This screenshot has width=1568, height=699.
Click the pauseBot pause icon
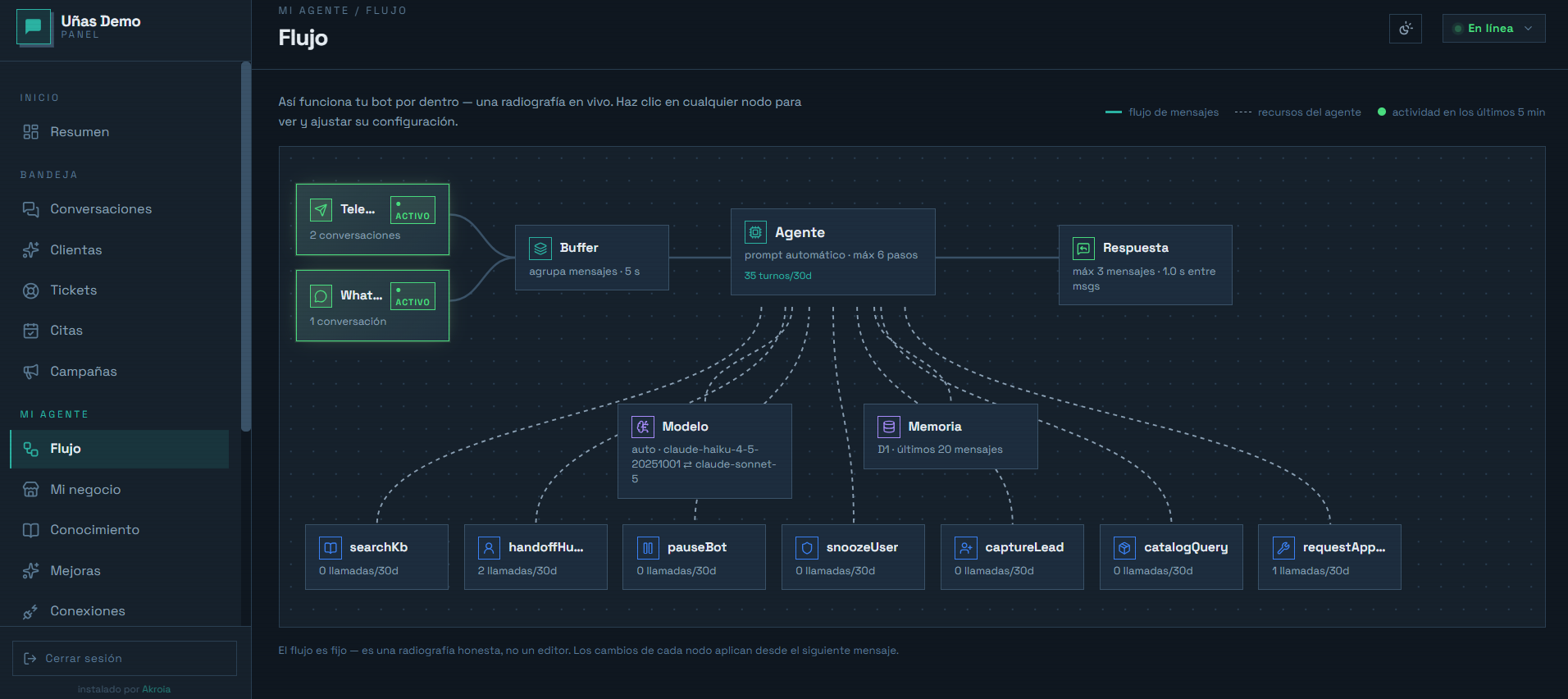(x=648, y=547)
